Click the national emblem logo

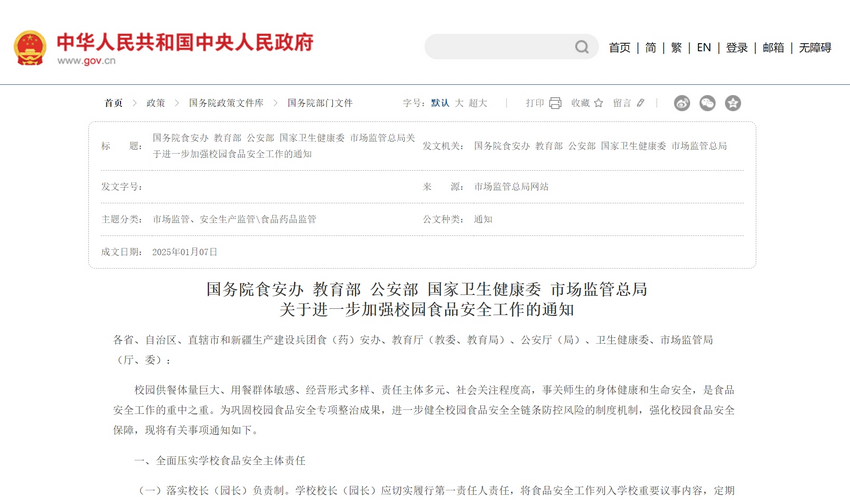pos(30,48)
